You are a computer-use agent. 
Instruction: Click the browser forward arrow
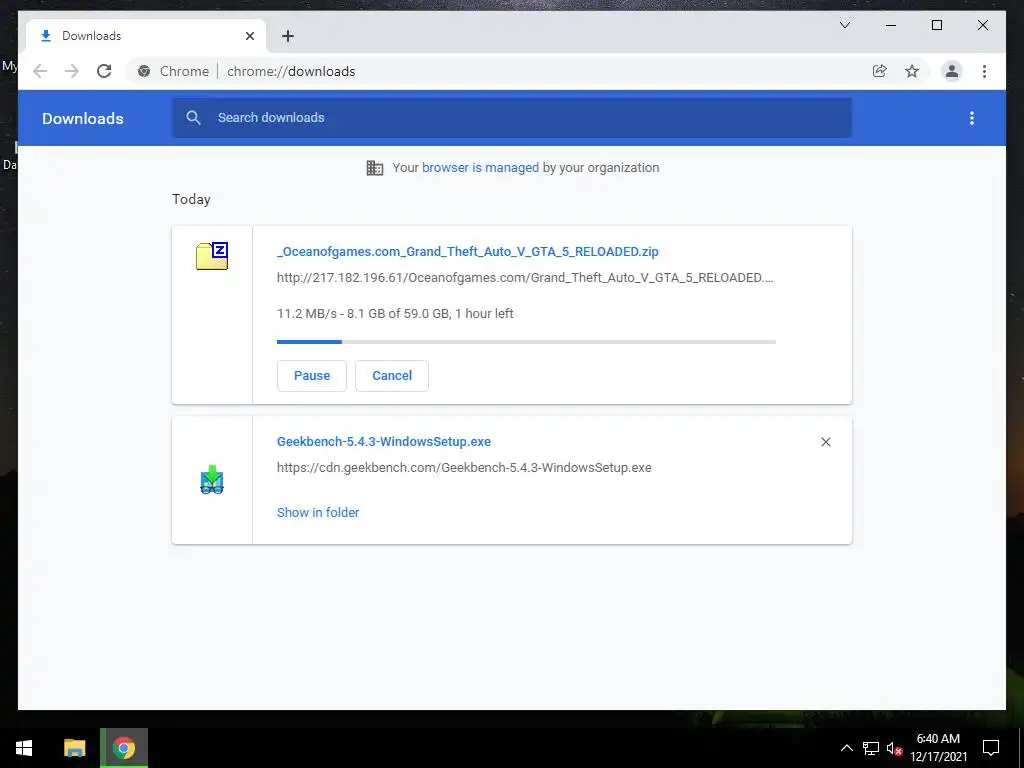coord(72,71)
